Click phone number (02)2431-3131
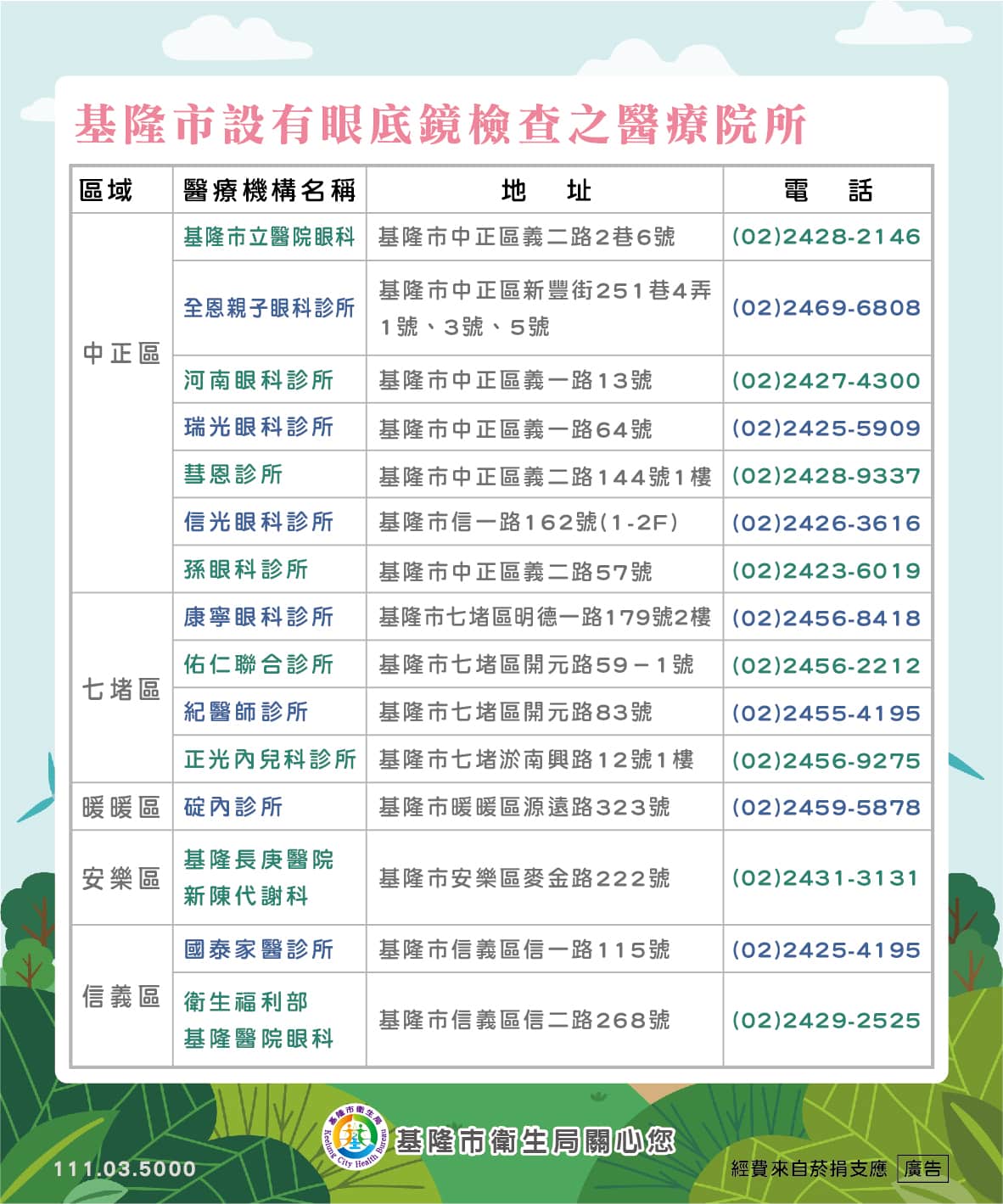The width and height of the screenshot is (1003, 1204). pos(826,878)
